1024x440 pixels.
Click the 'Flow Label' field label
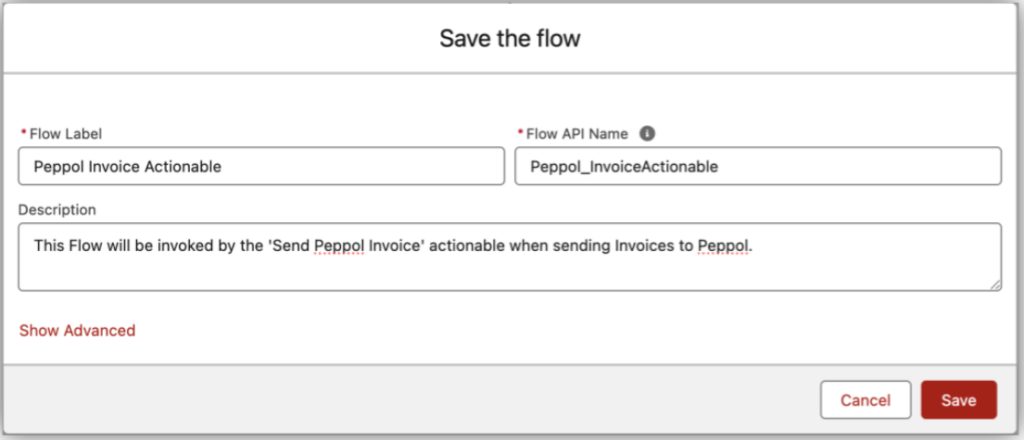click(x=66, y=133)
